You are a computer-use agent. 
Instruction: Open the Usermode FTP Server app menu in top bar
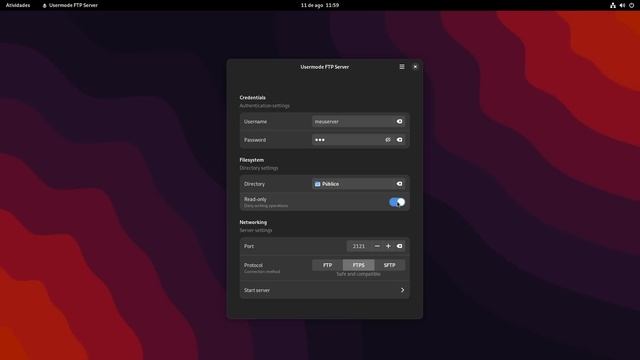pos(70,5)
